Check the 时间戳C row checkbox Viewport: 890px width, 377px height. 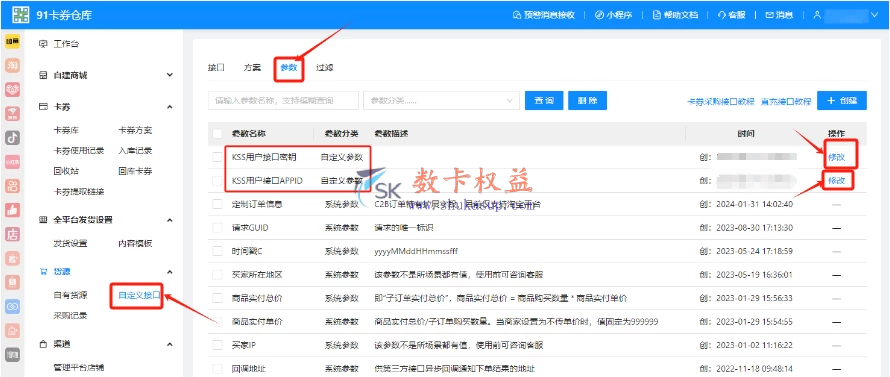[217, 251]
